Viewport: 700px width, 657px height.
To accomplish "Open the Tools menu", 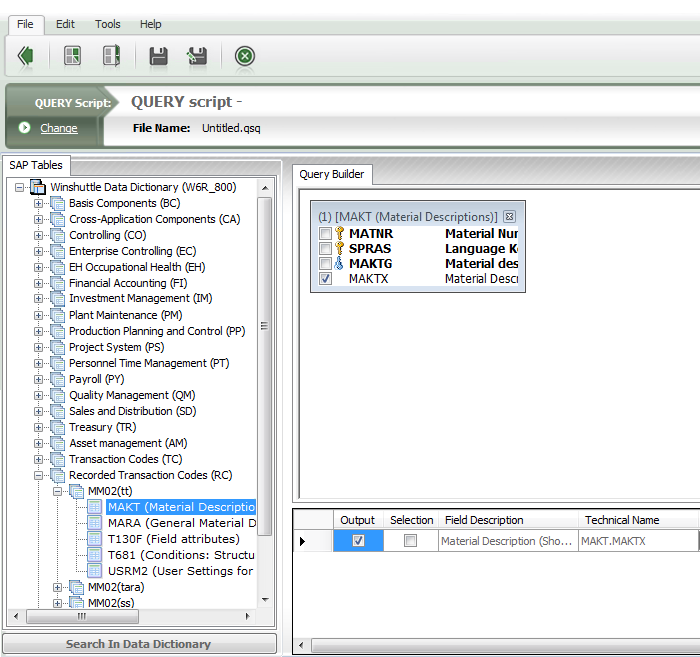I will click(108, 24).
